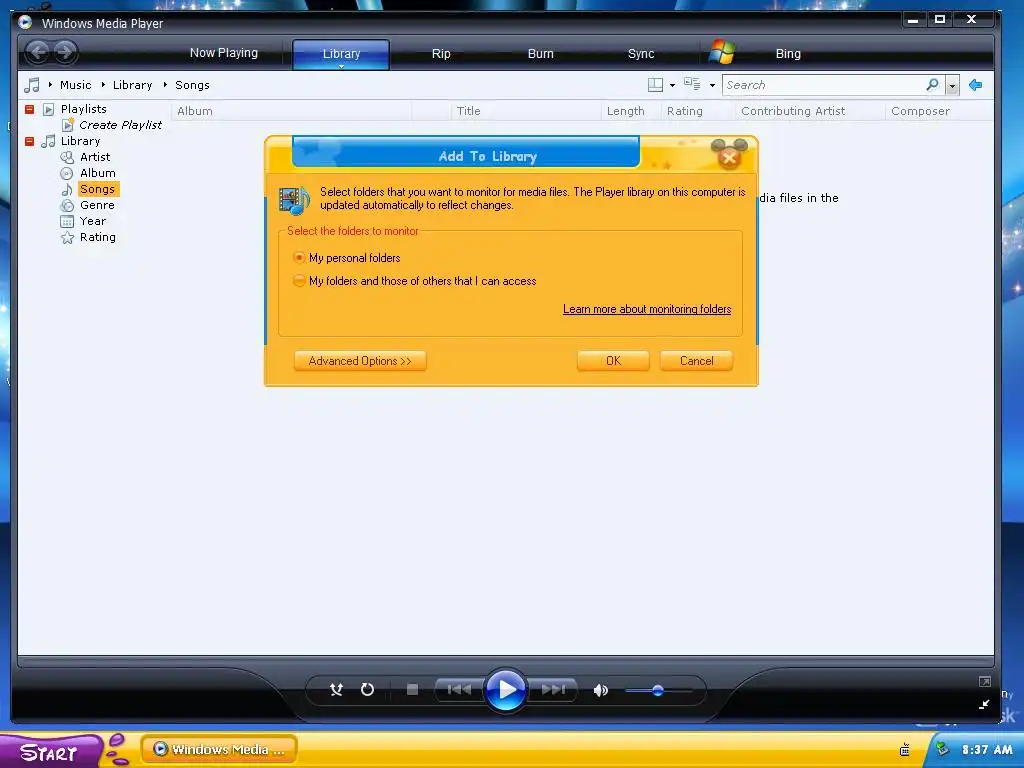Screen dimensions: 1024x768
Task: Open Learn more about monitoring folders link
Action: [647, 310]
